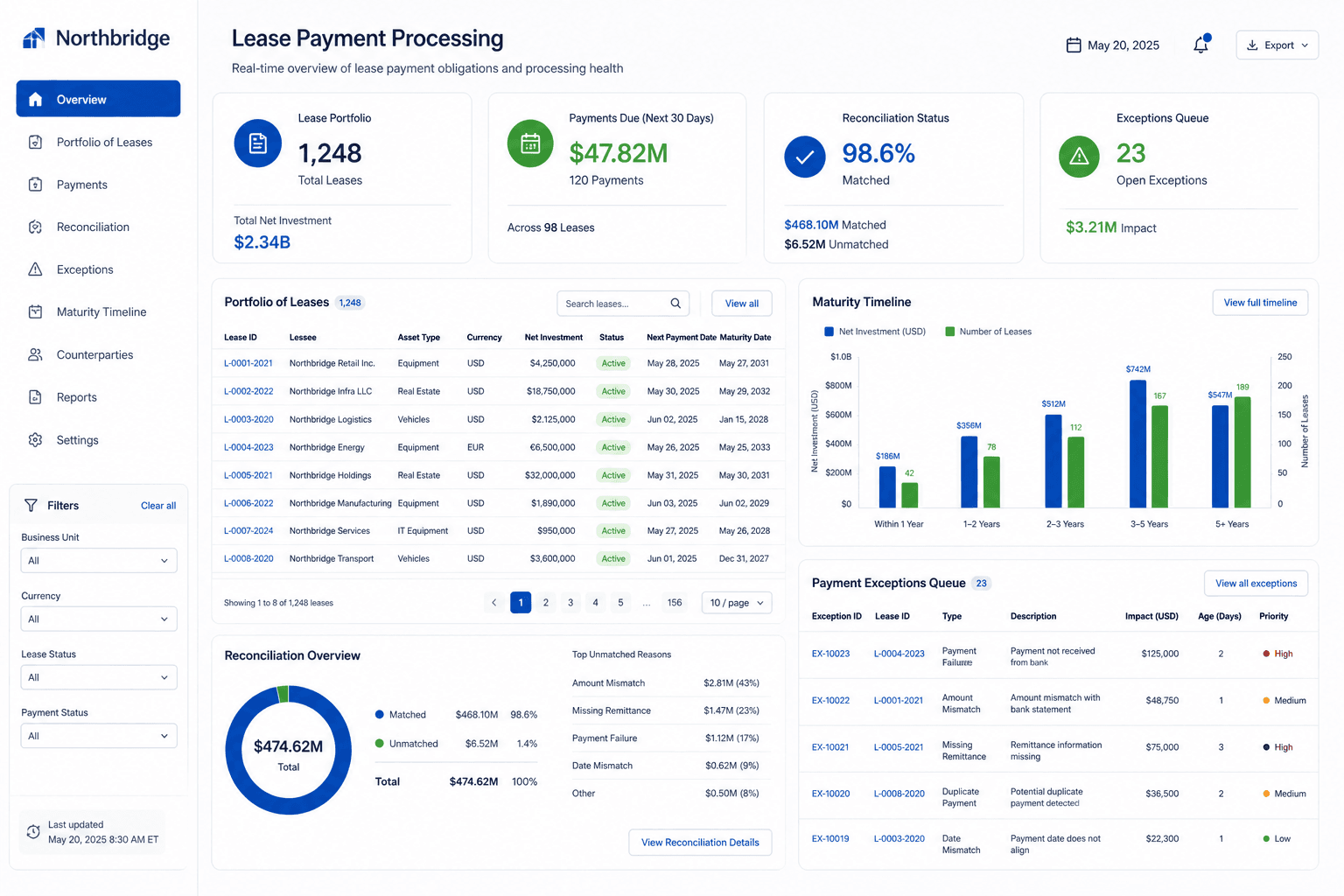Open exception EX-10023 link
This screenshot has width=1344, height=896.
click(x=830, y=654)
